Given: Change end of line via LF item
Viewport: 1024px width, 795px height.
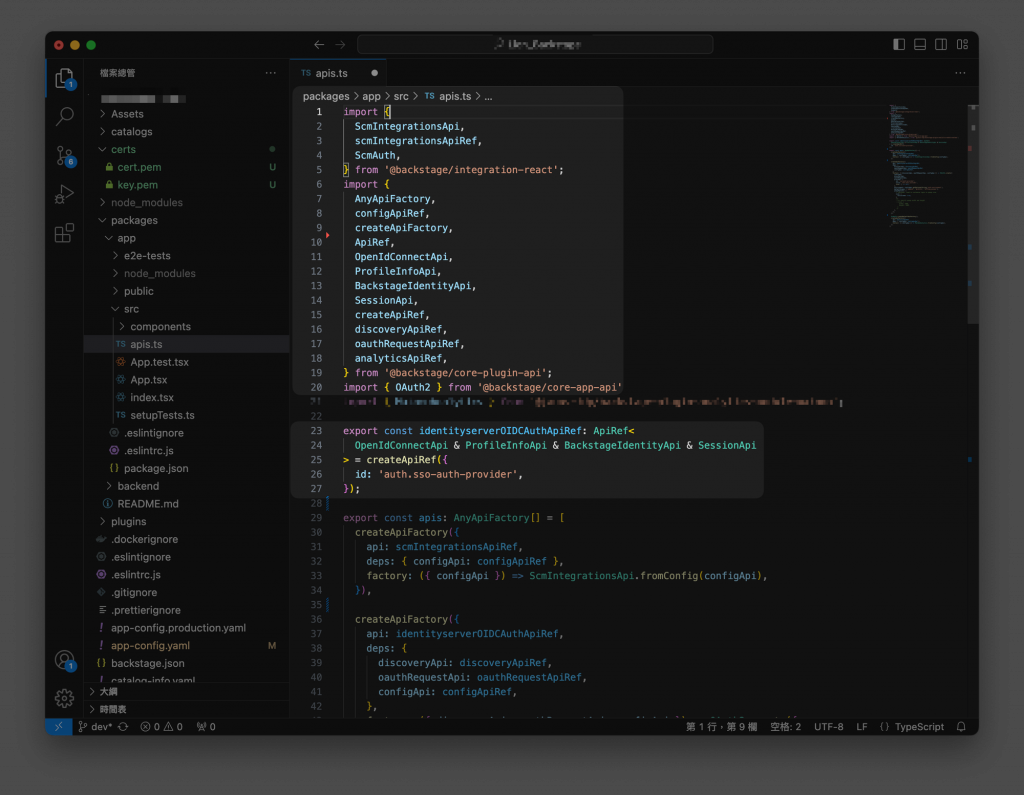Looking at the screenshot, I should pos(861,726).
